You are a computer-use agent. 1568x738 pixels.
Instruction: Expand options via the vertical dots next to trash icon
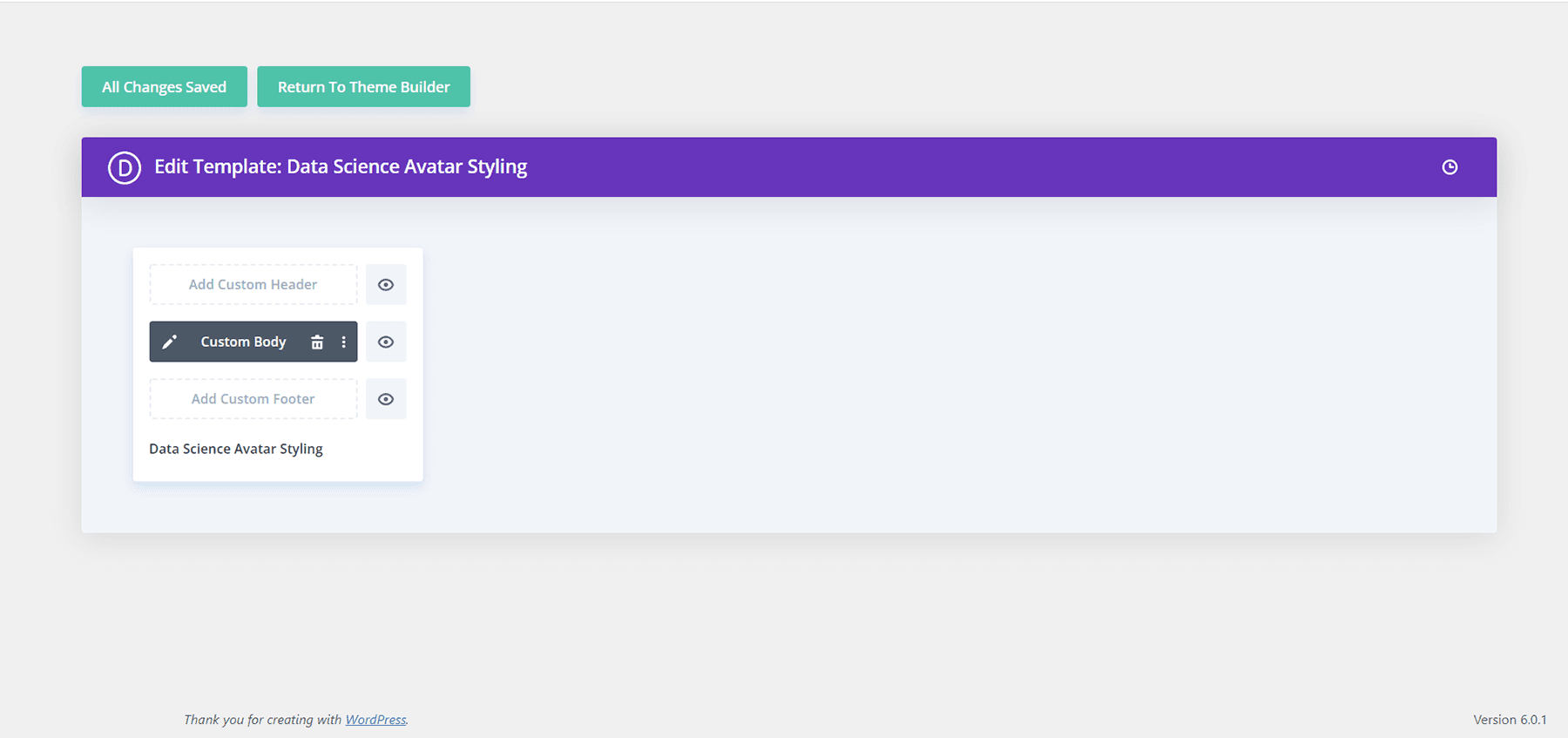tap(344, 342)
